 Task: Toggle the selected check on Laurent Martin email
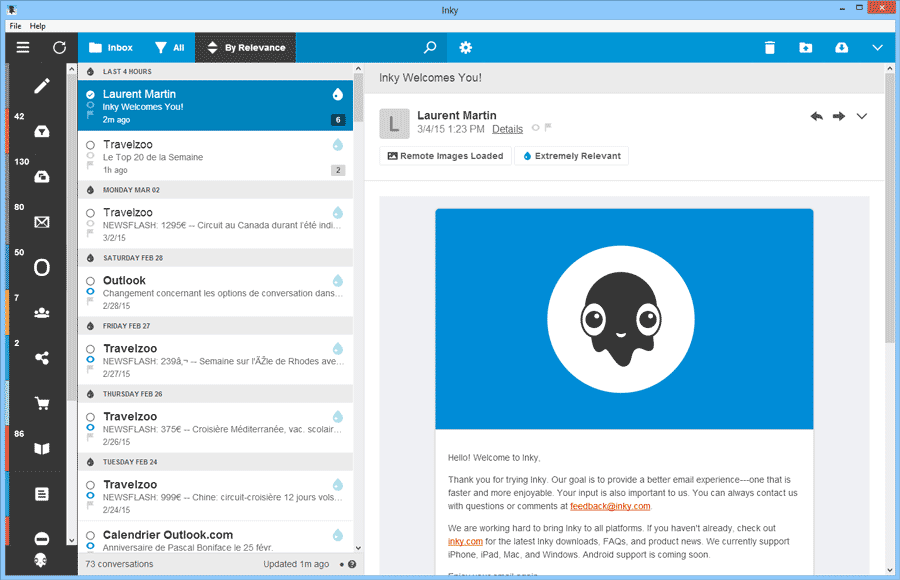tap(90, 95)
